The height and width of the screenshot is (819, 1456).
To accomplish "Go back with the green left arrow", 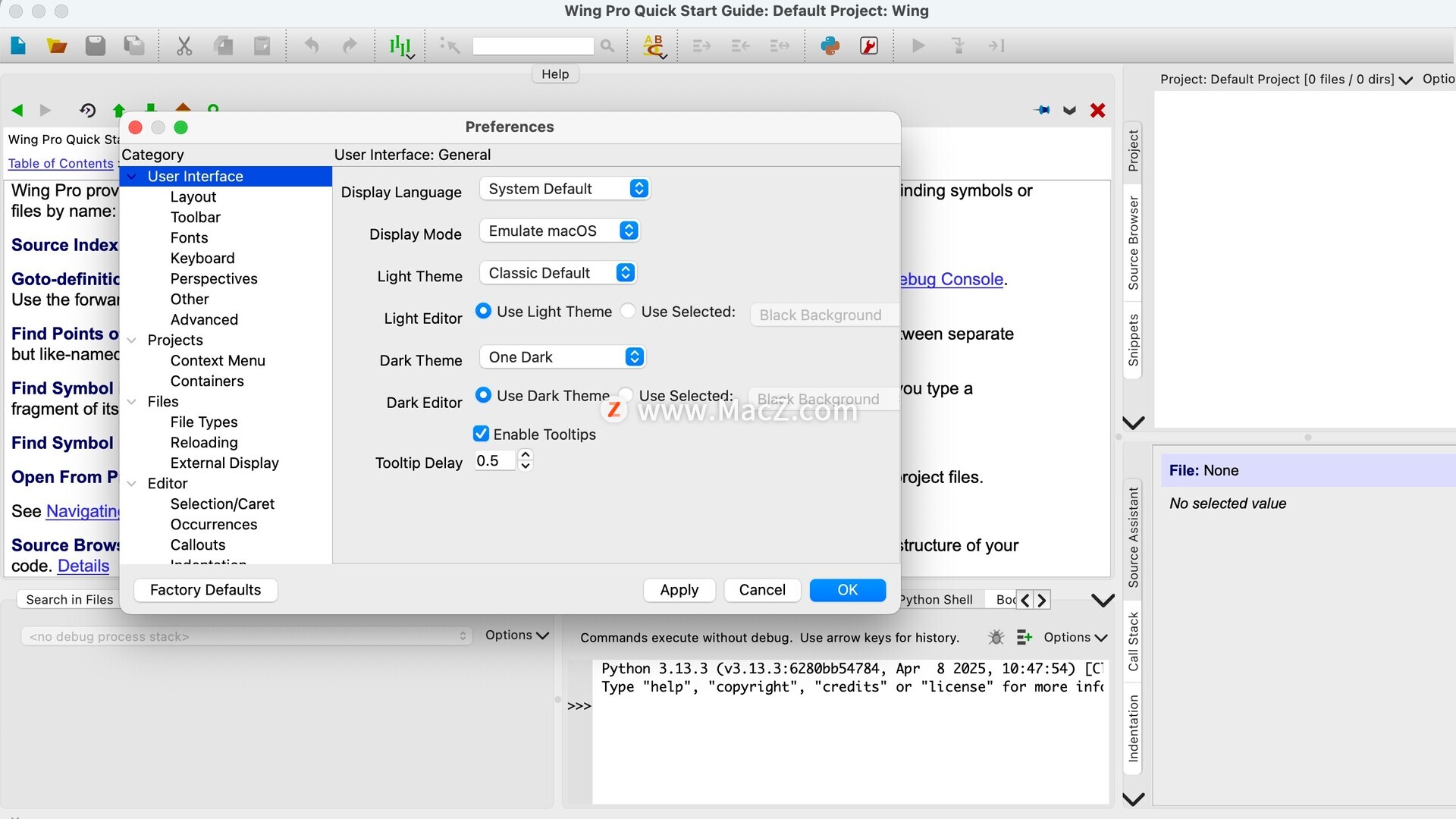I will pos(17,110).
